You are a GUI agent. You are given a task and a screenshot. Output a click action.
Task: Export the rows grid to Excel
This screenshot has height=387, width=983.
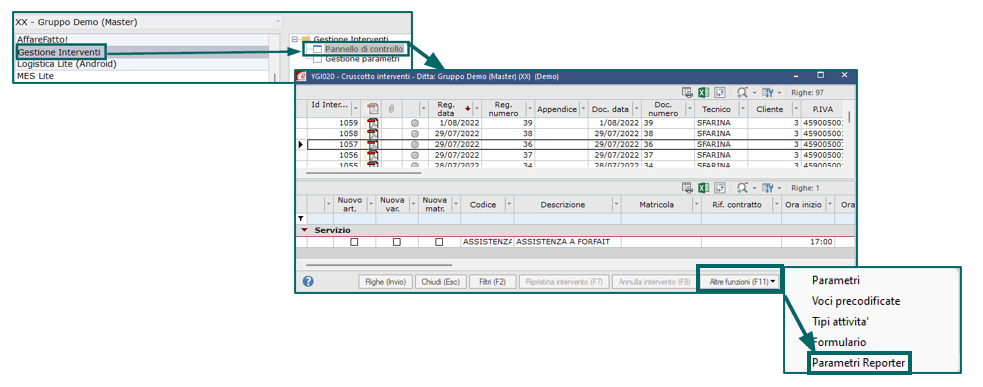[703, 188]
